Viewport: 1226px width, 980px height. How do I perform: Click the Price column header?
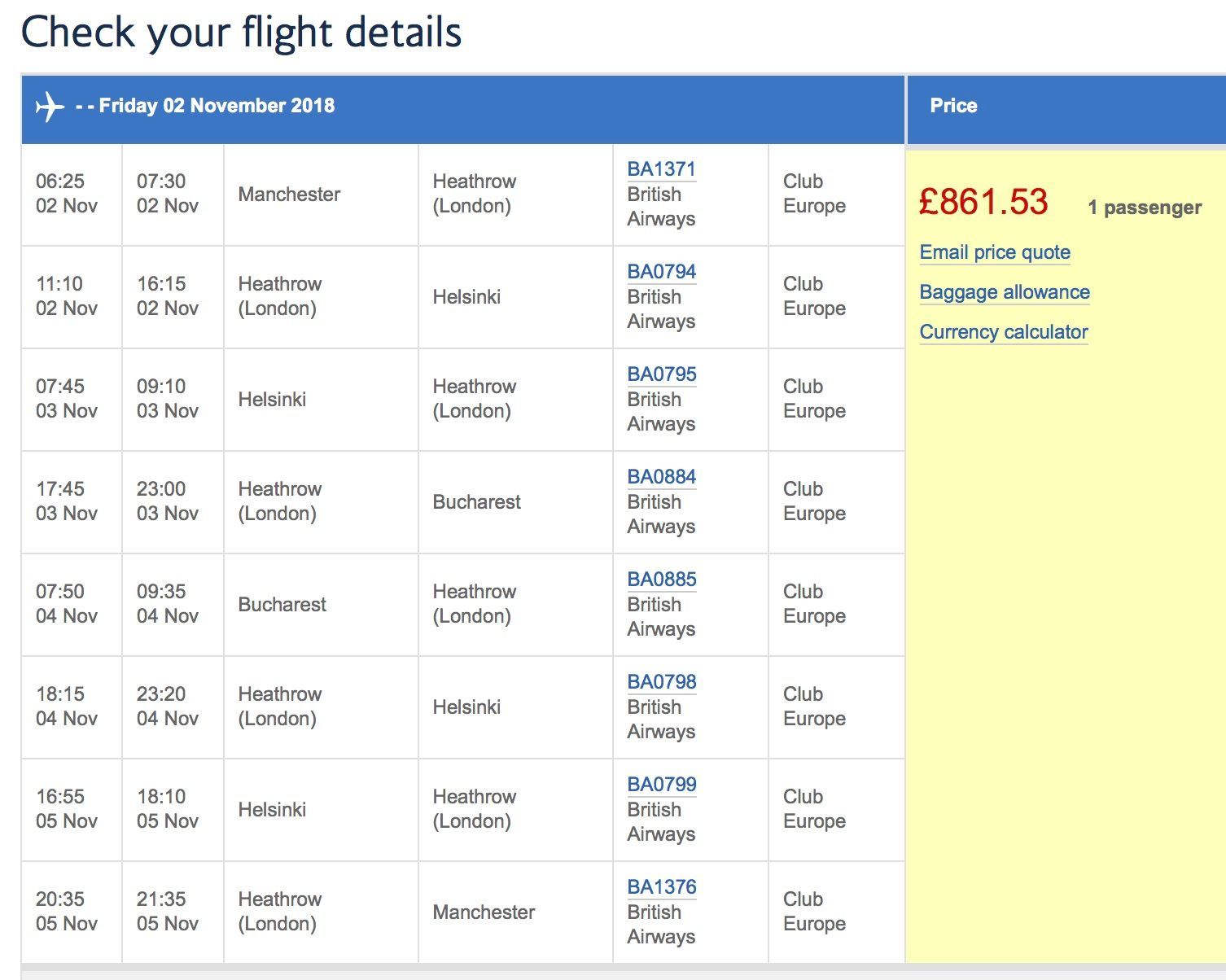(x=954, y=106)
